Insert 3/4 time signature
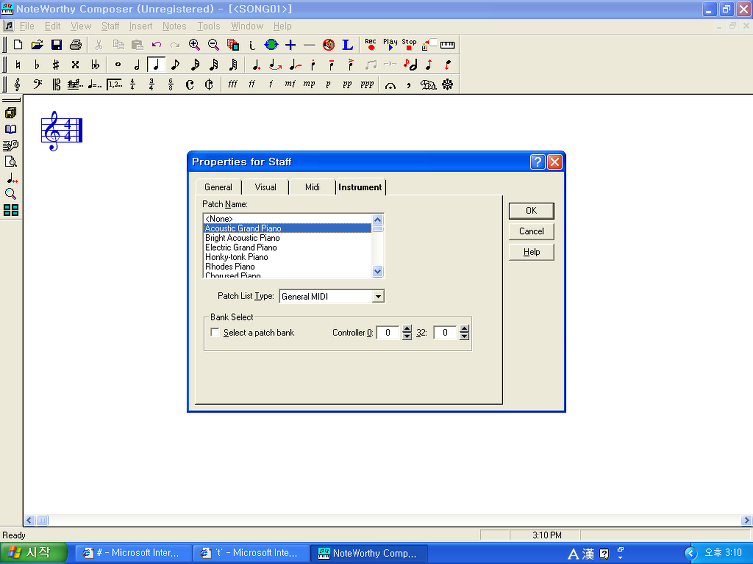Viewport: 753px width, 564px height. tap(151, 85)
